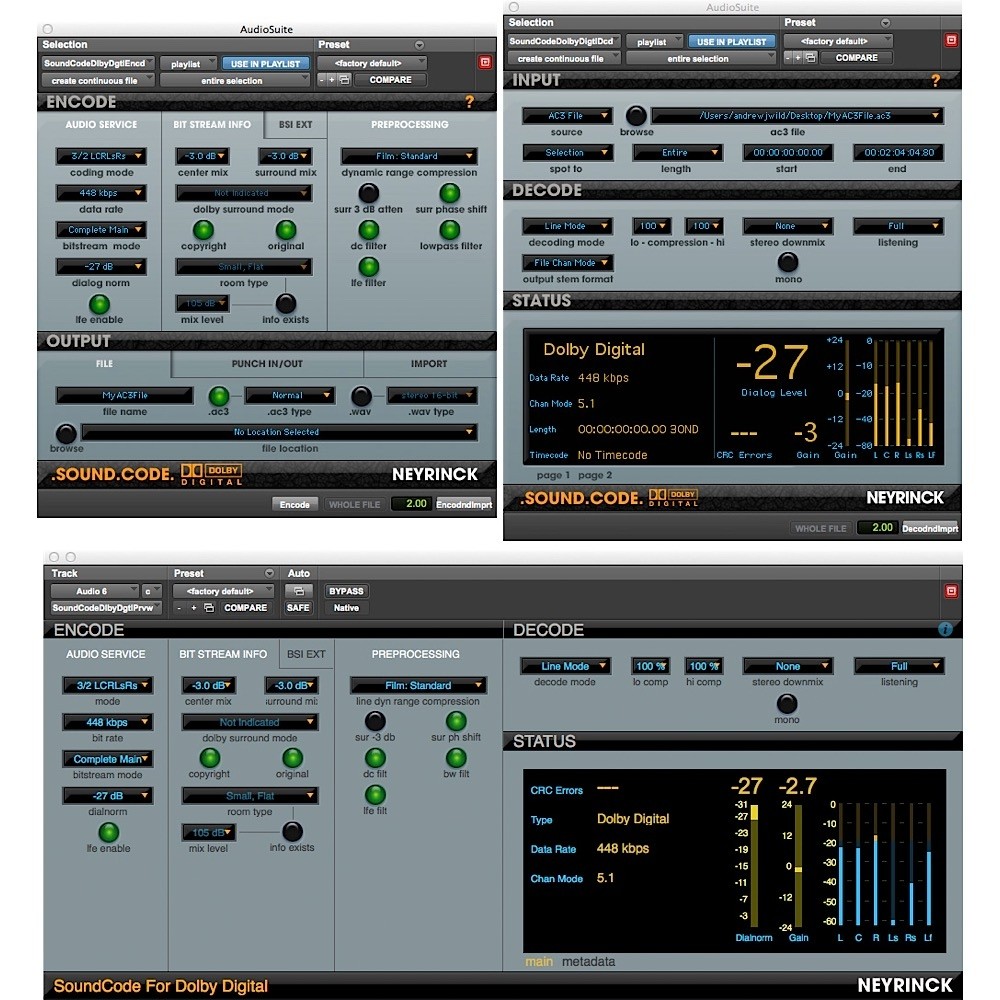1000x1000 pixels.
Task: Toggle bw filt LED in bottom window
Action: click(456, 758)
